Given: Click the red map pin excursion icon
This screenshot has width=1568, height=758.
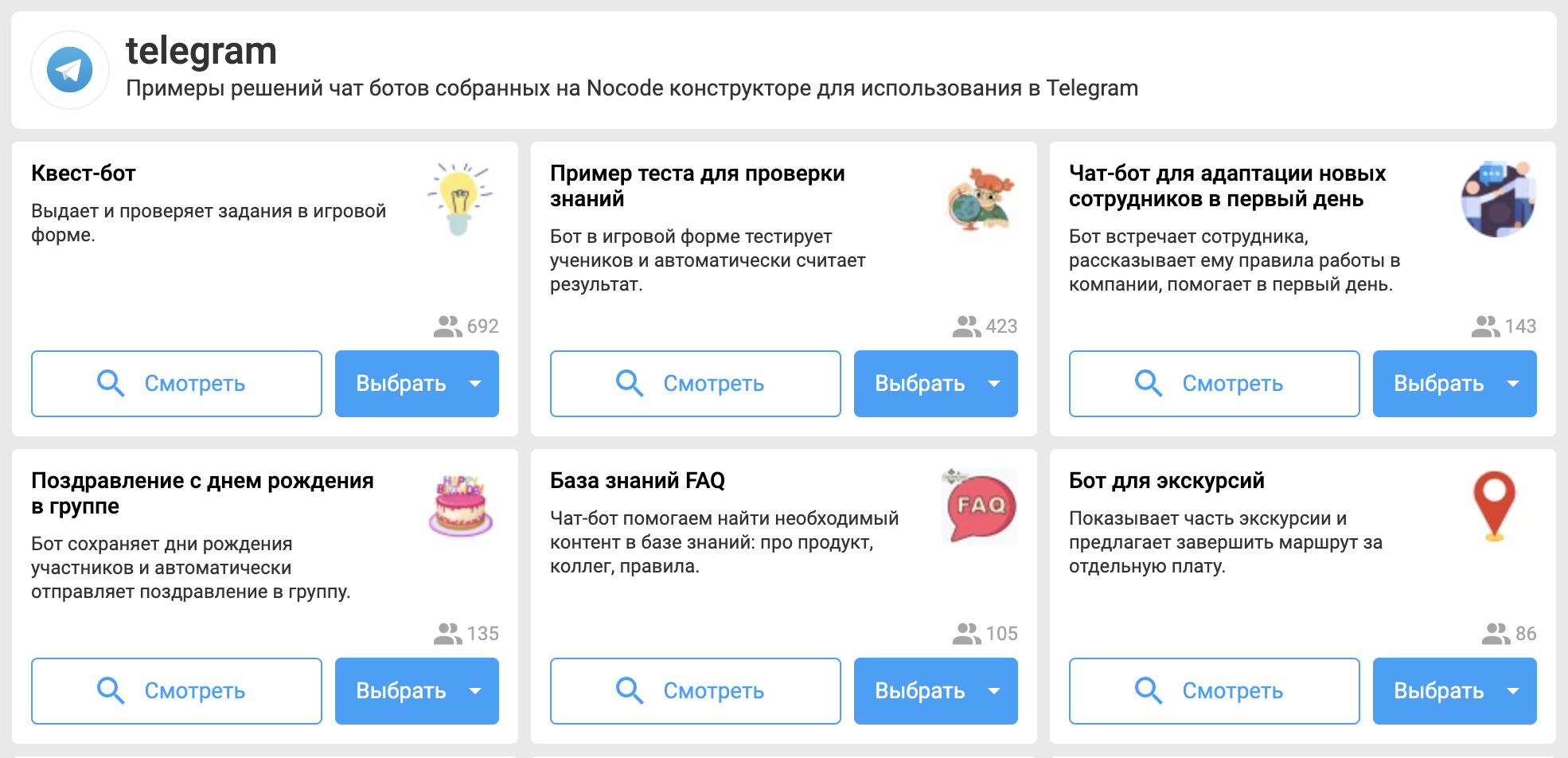Looking at the screenshot, I should tap(1495, 506).
